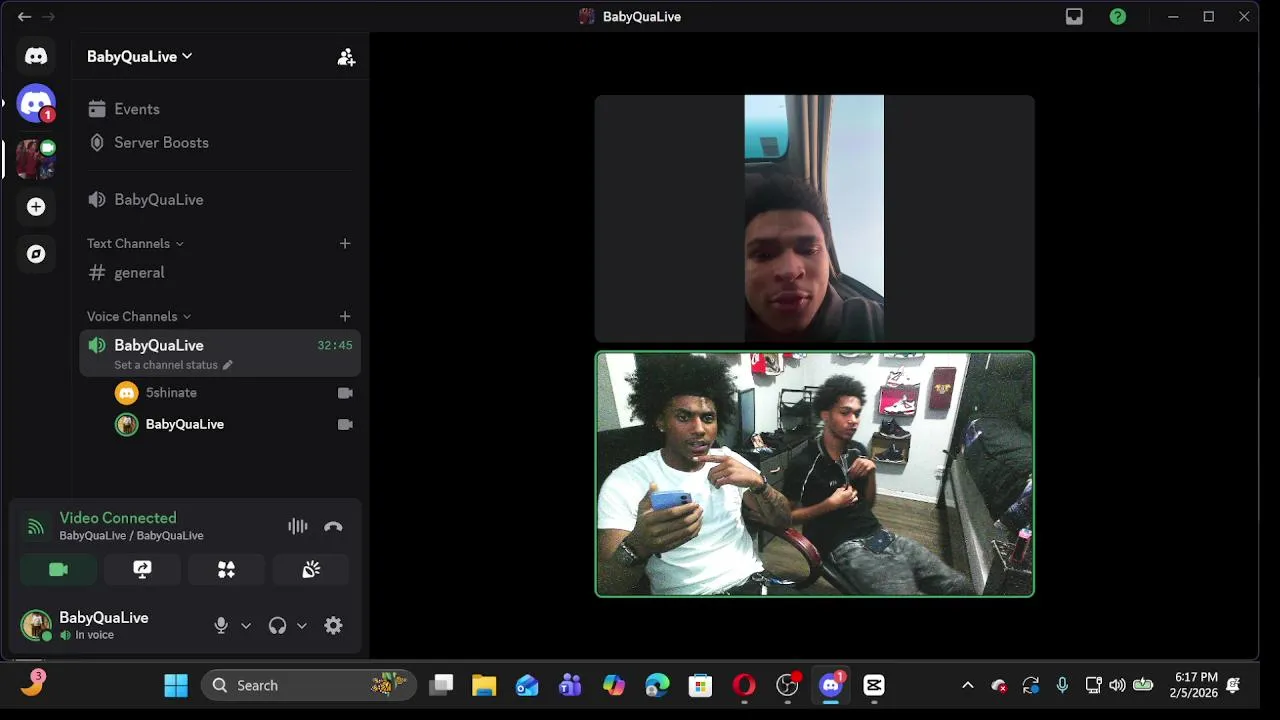This screenshot has height=720, width=1280.
Task: Select user 5shinate in voice channel
Action: (171, 393)
